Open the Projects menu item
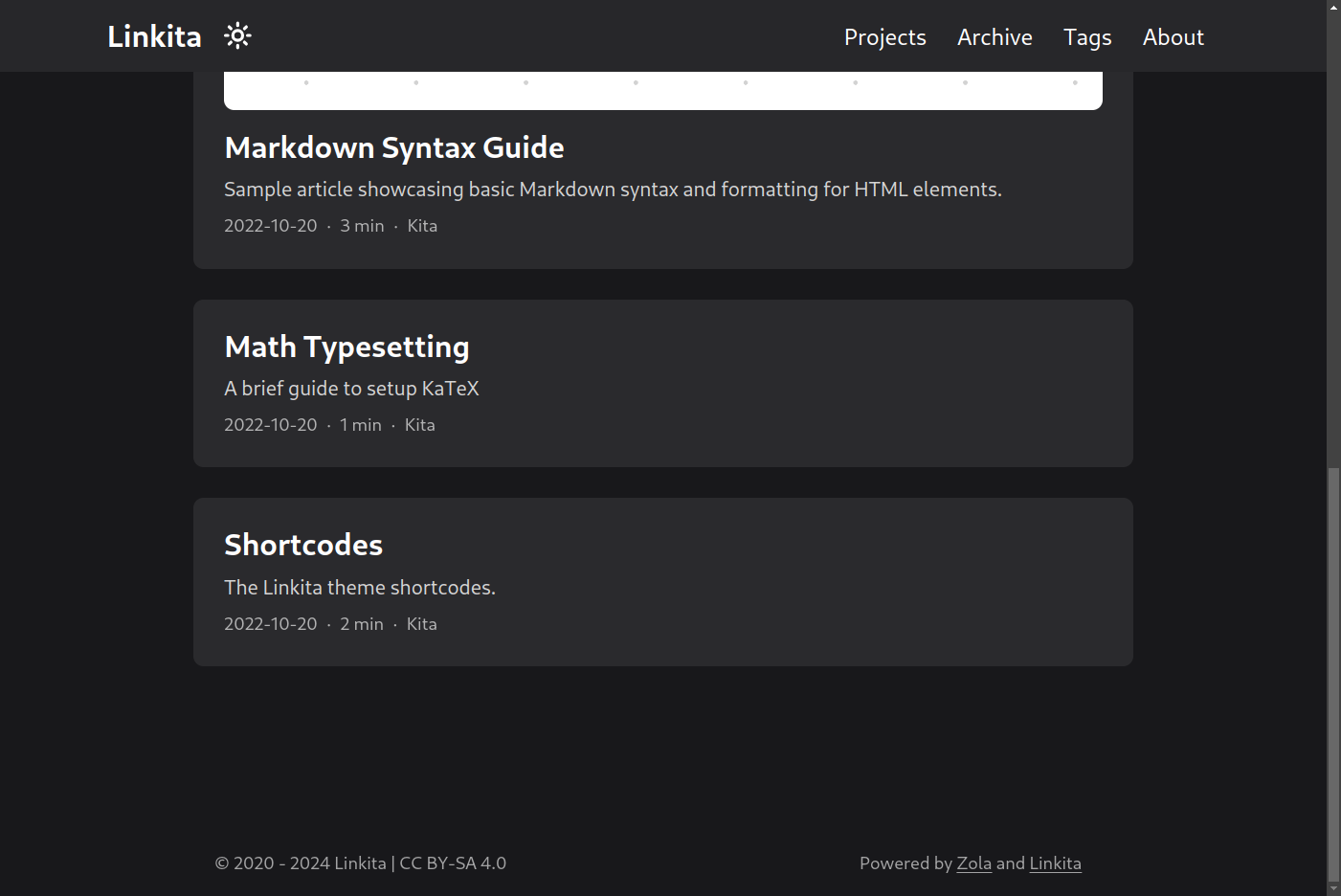The width and height of the screenshot is (1341, 896). 884,37
